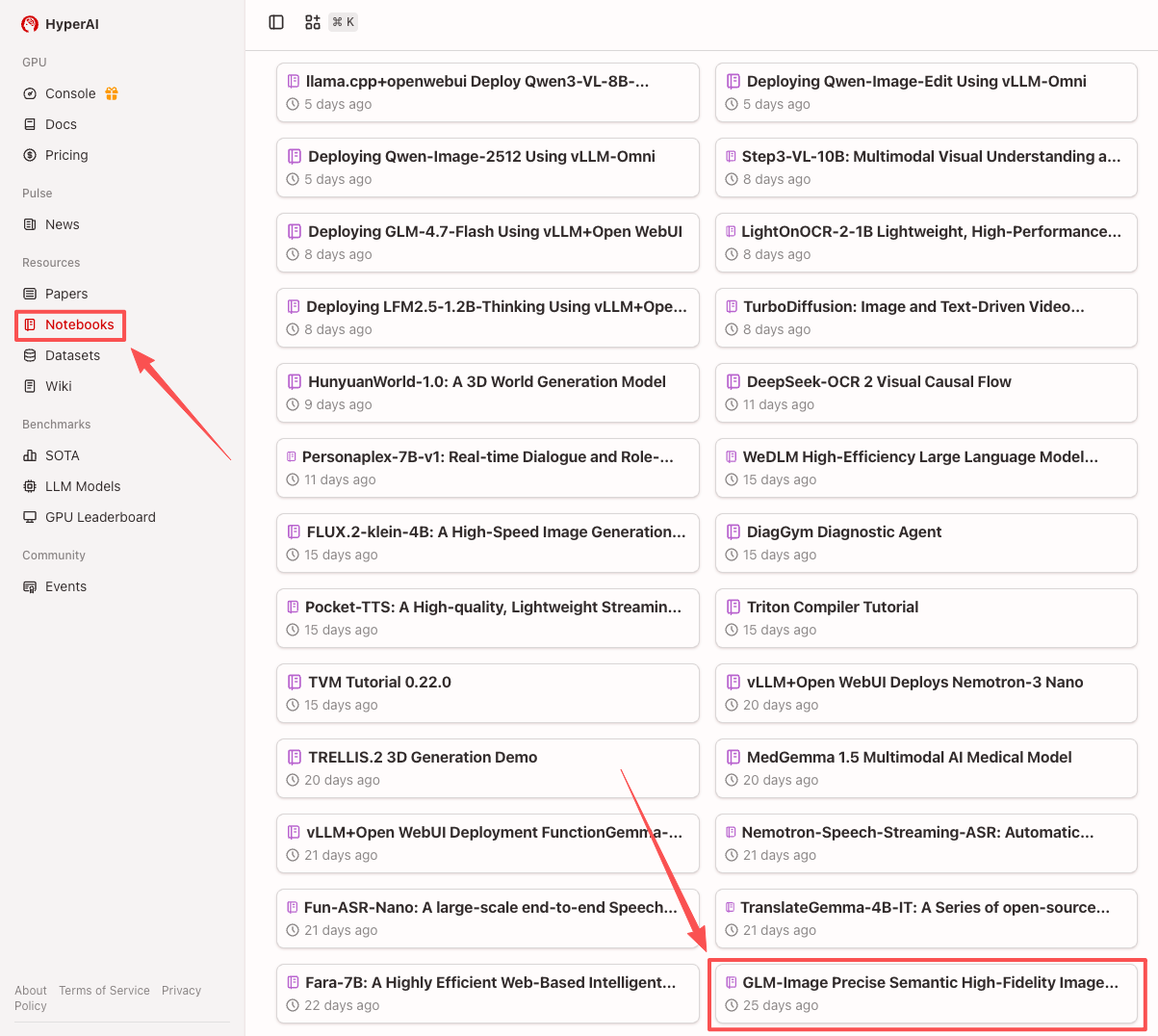This screenshot has height=1036, width=1158.
Task: Open the Triton Compiler Tutorial notebook
Action: 926,617
